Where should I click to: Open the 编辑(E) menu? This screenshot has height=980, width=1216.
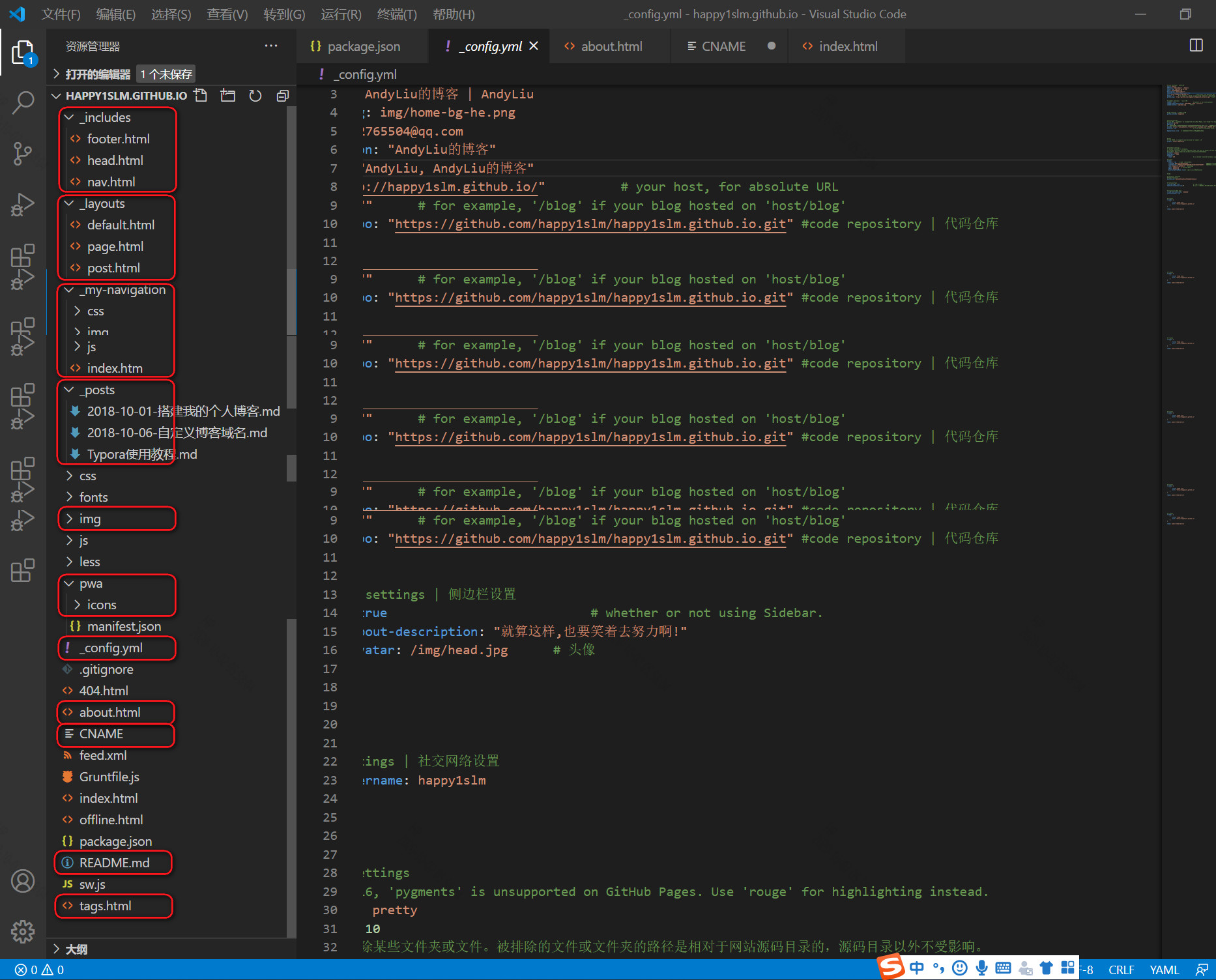point(116,14)
